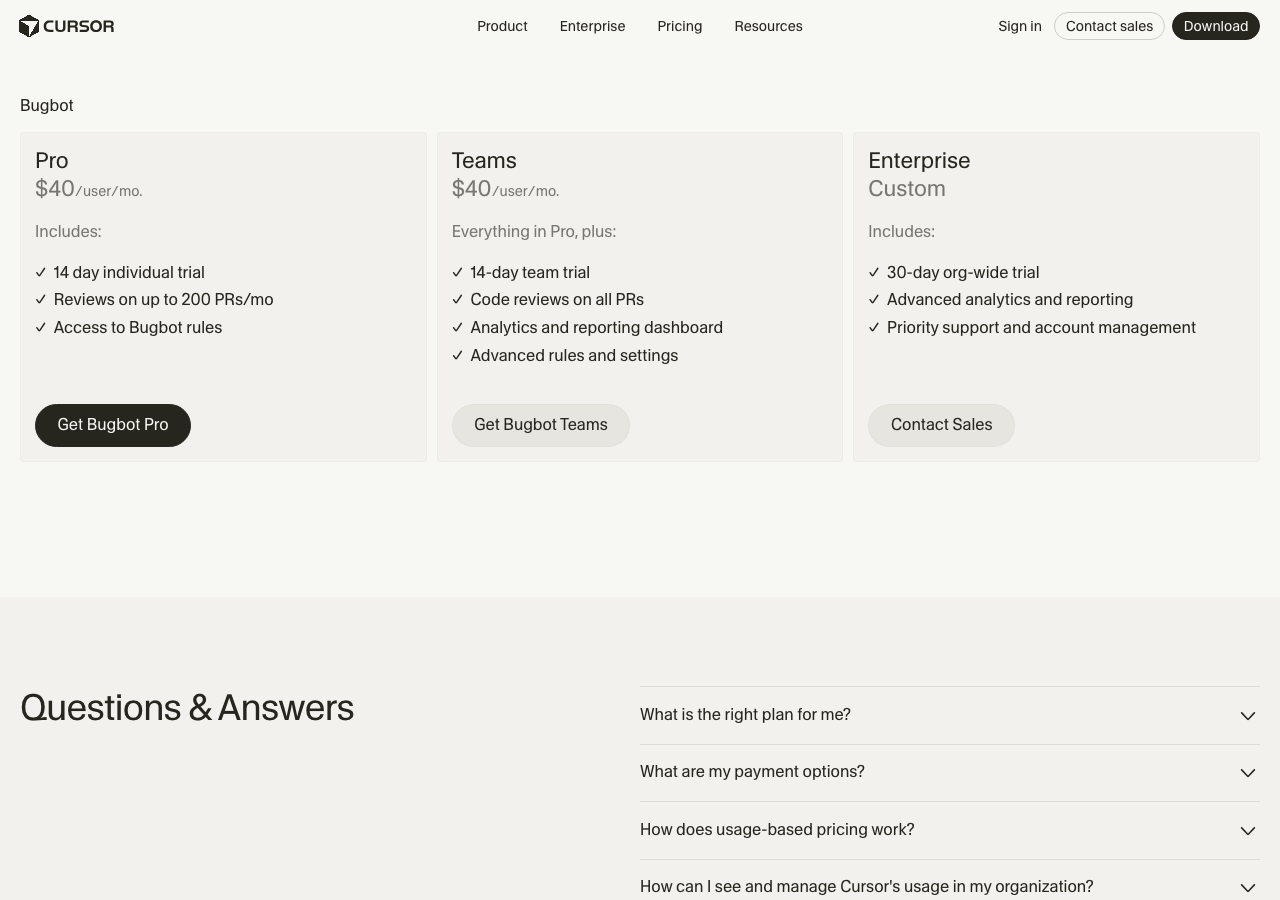1280x900 pixels.
Task: Open the Product menu
Action: [502, 26]
